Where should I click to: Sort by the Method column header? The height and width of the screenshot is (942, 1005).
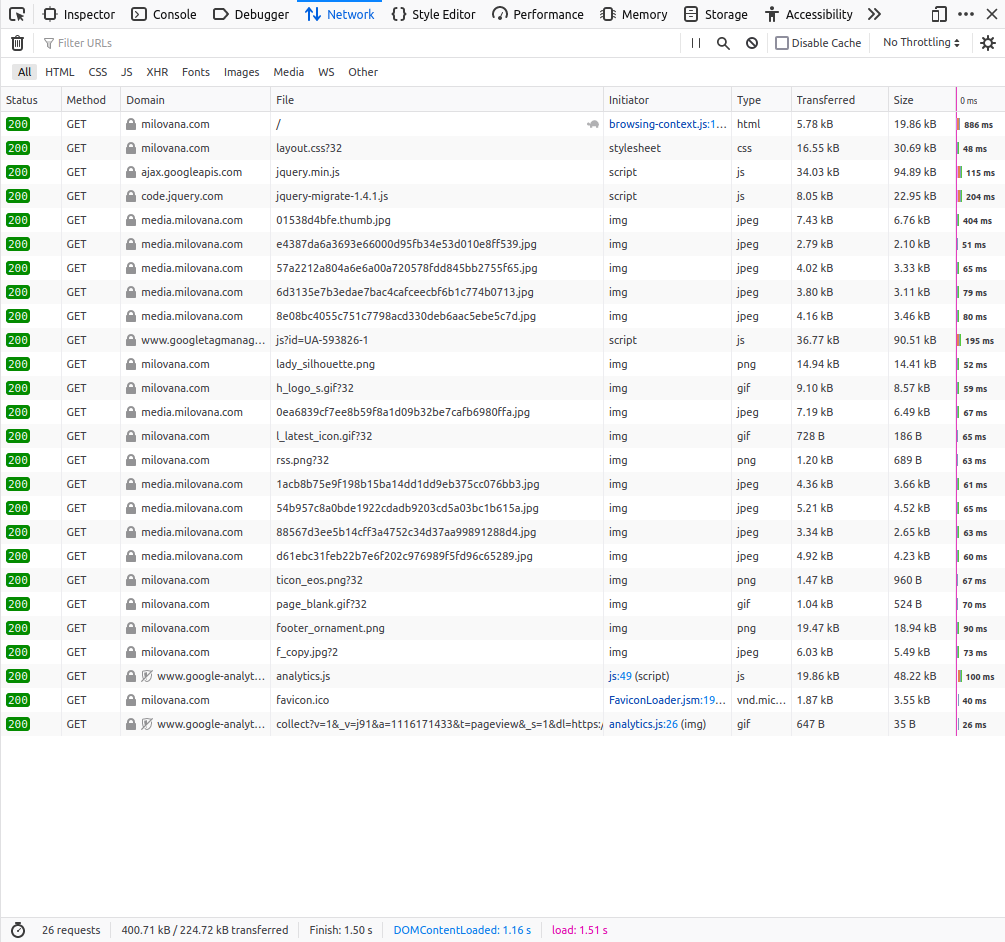[x=90, y=100]
